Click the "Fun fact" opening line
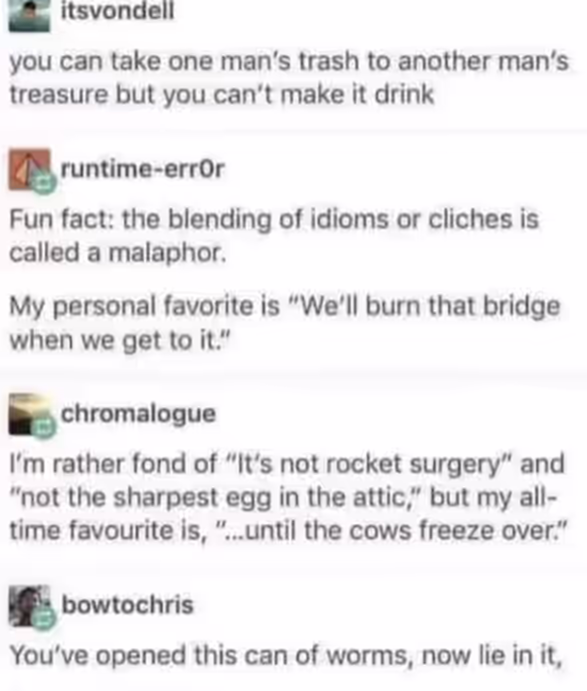The width and height of the screenshot is (587, 691). click(x=274, y=219)
